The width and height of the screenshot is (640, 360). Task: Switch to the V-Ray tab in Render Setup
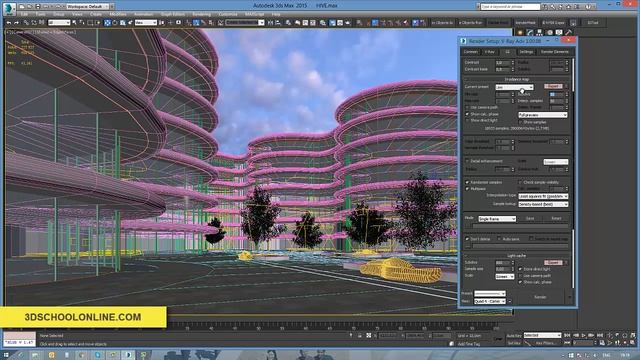click(490, 52)
